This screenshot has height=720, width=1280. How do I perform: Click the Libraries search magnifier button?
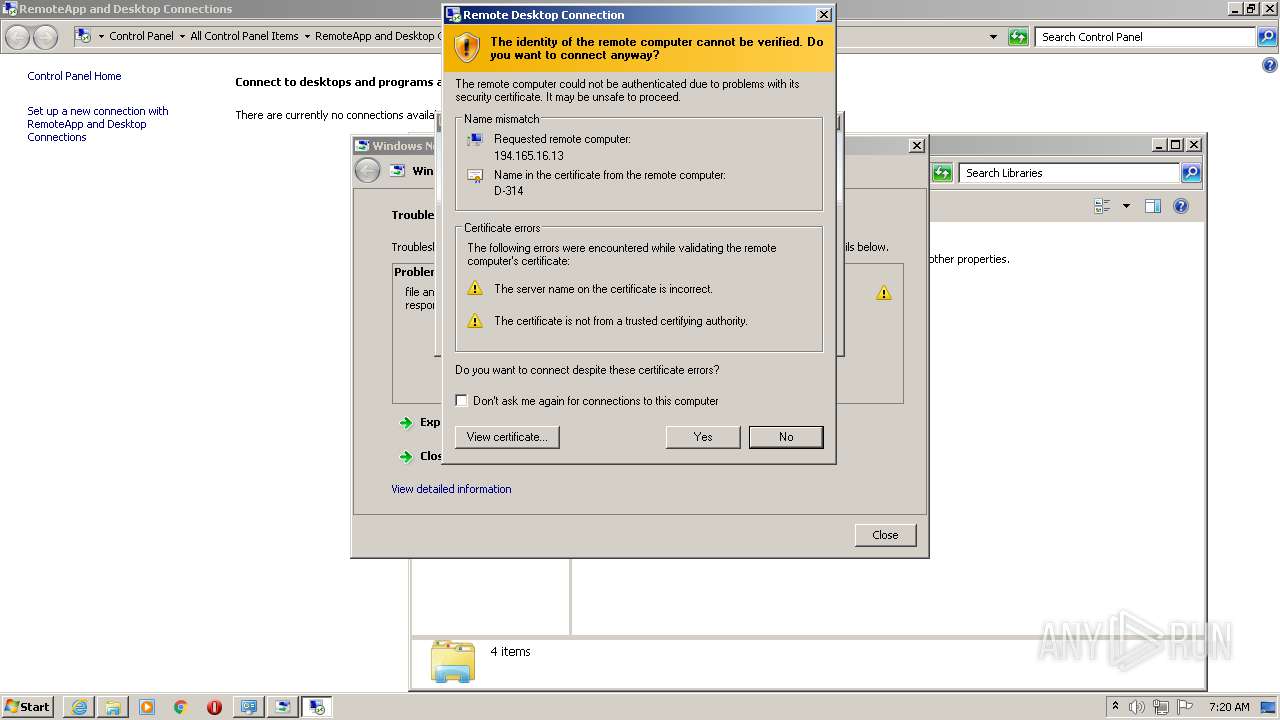(1191, 173)
